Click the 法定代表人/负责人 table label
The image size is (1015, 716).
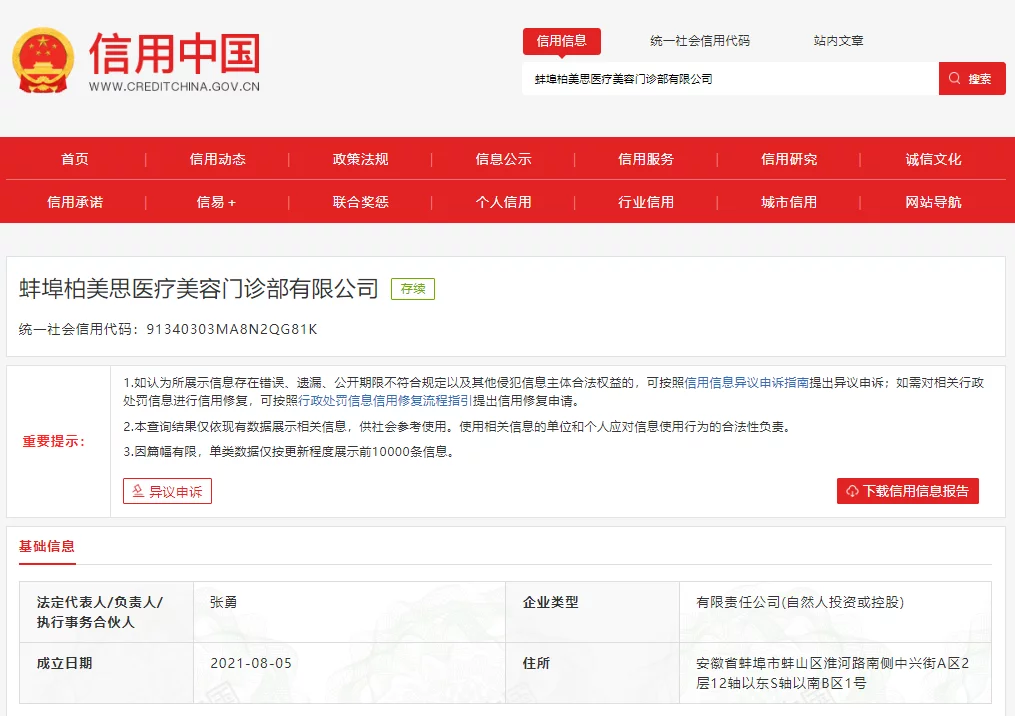pyautogui.click(x=100, y=612)
